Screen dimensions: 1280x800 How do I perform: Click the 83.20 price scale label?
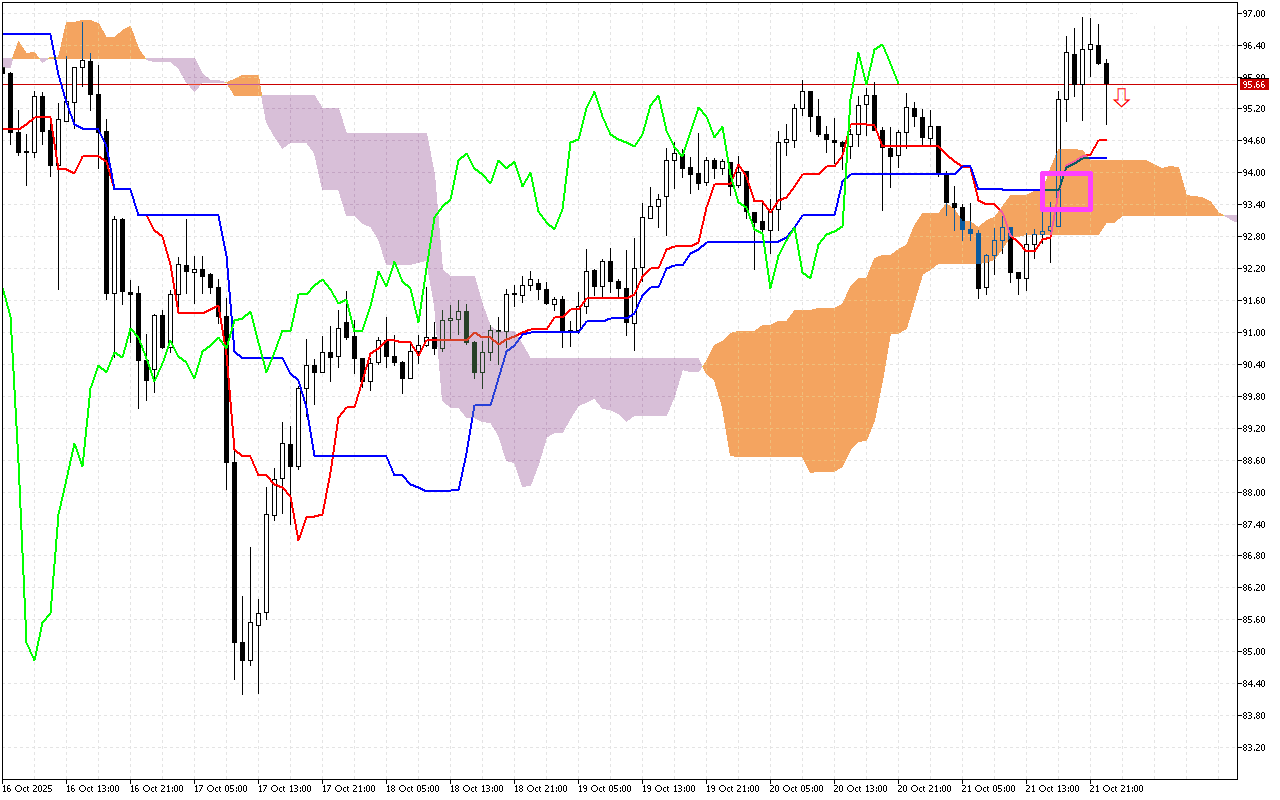[1253, 747]
